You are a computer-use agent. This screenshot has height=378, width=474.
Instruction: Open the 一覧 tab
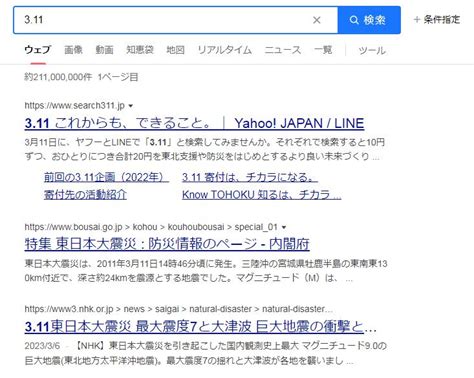coord(323,50)
